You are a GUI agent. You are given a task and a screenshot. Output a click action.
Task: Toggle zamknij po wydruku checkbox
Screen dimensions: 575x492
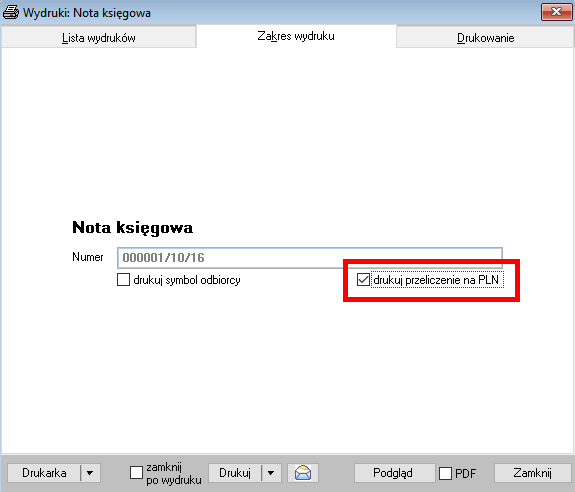pyautogui.click(x=136, y=473)
